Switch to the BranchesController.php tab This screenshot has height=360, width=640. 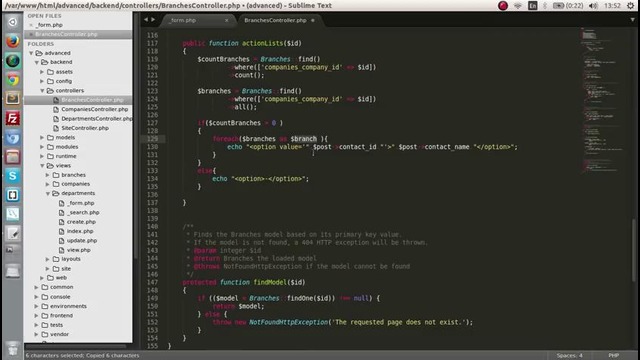pyautogui.click(x=275, y=20)
